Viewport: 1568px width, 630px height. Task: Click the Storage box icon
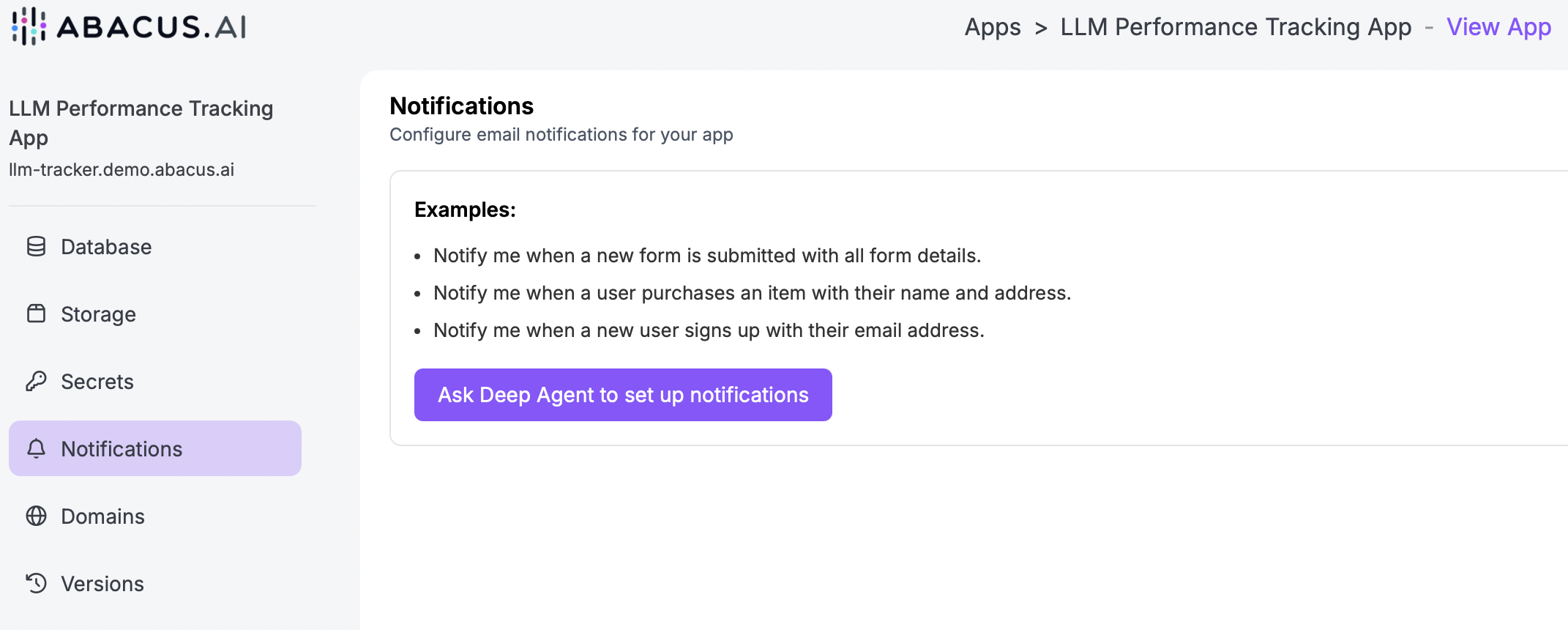coord(36,314)
